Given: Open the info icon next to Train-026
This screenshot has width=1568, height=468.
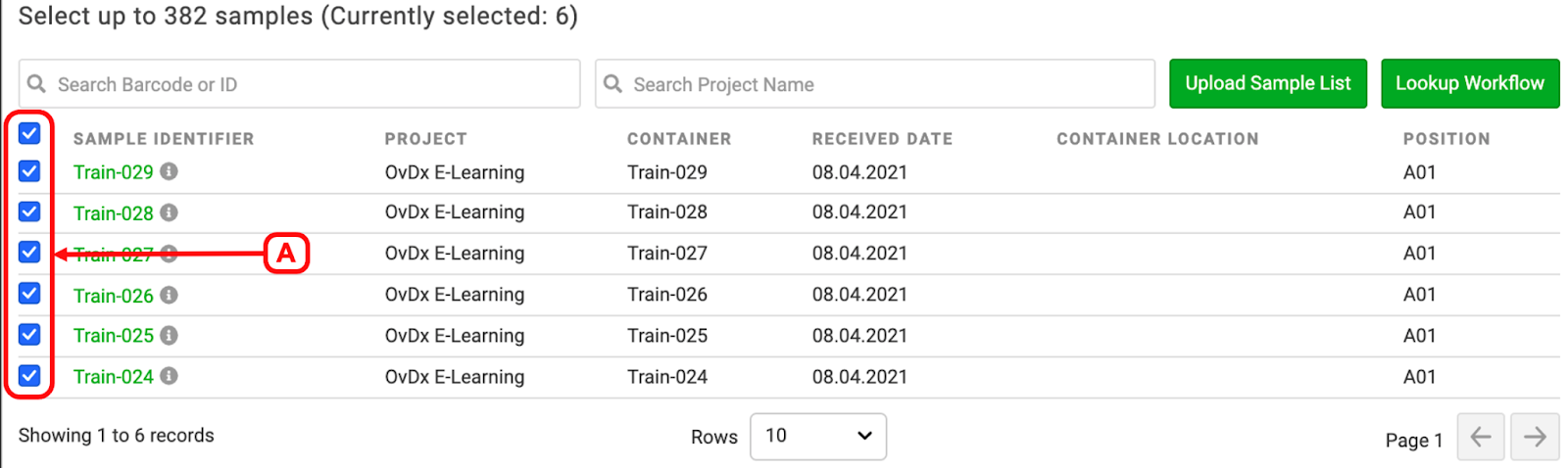Looking at the screenshot, I should point(169,295).
